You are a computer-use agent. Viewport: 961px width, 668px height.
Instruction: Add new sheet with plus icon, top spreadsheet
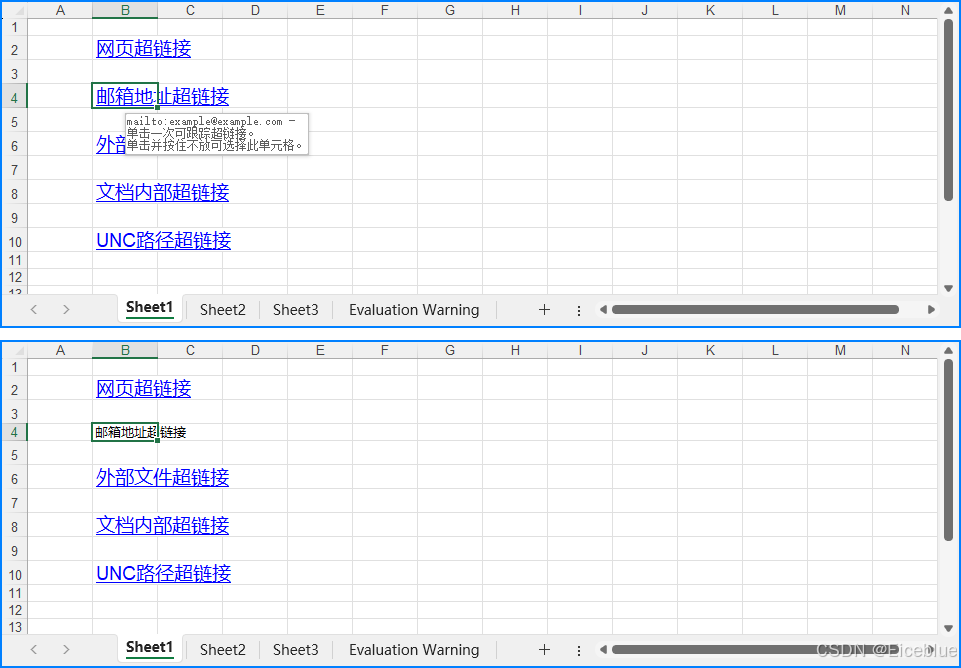(x=544, y=309)
